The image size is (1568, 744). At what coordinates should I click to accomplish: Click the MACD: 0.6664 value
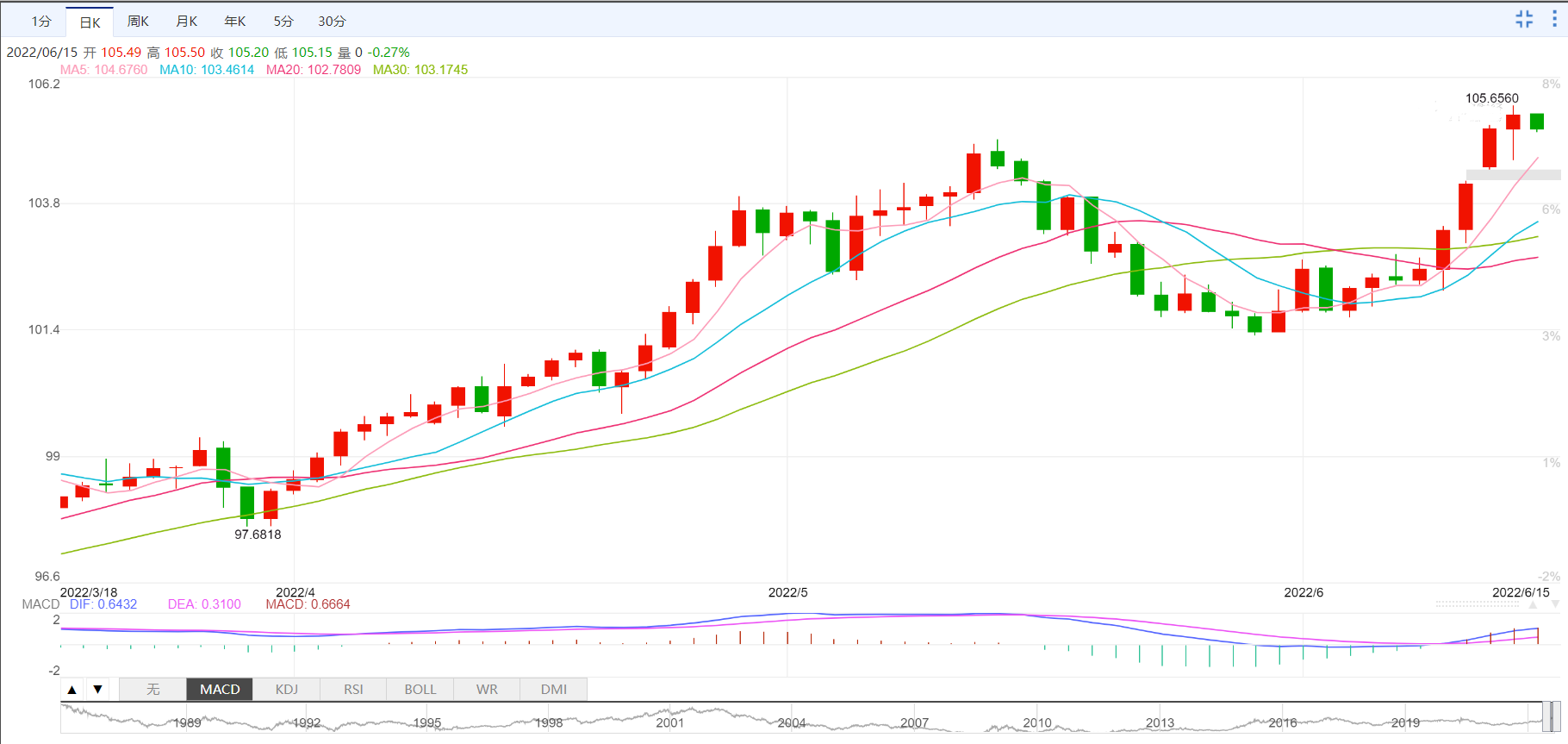click(x=308, y=604)
